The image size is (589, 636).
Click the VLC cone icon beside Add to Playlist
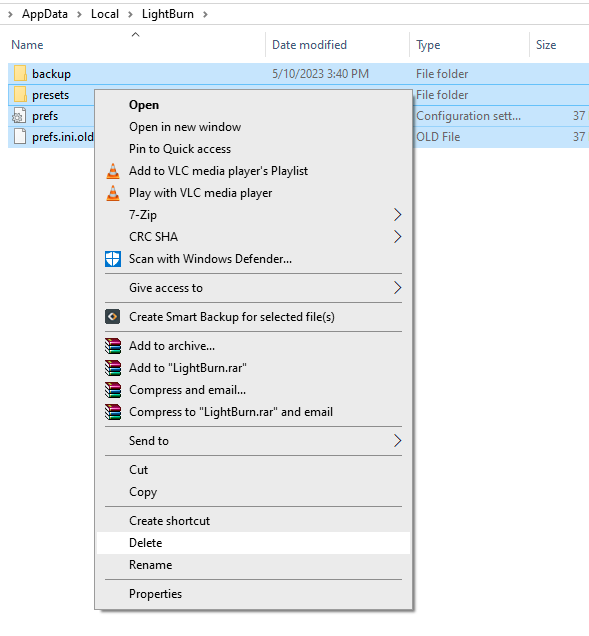click(113, 171)
